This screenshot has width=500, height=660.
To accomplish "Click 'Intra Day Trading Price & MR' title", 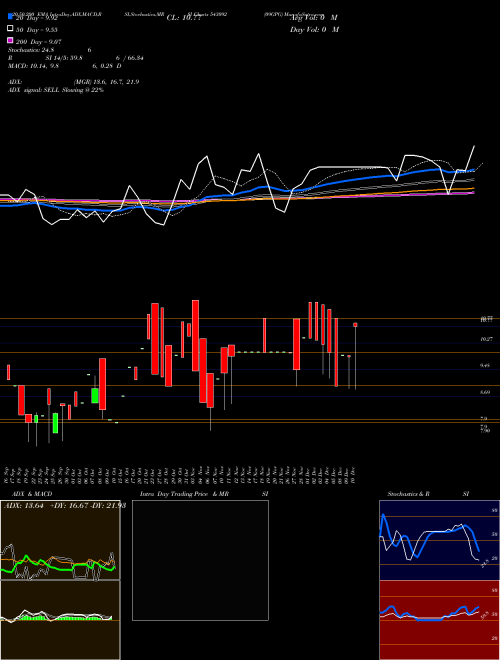I will pyautogui.click(x=184, y=494).
